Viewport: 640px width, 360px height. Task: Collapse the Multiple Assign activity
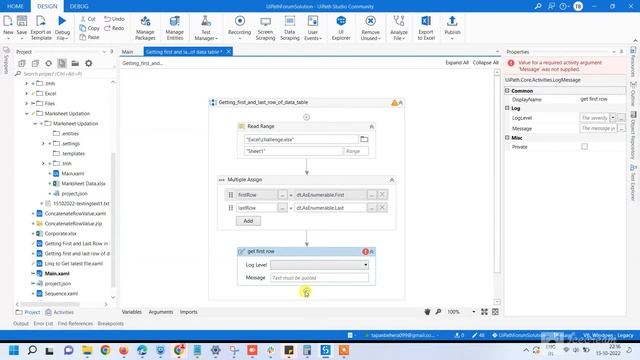point(392,180)
